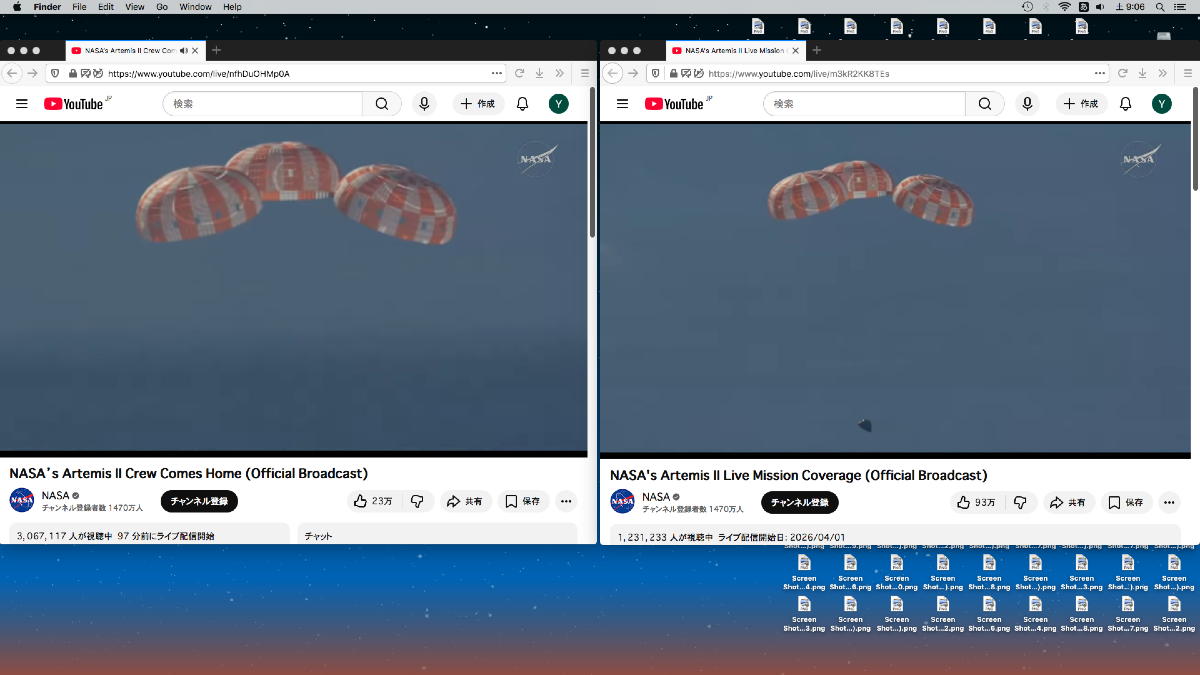The width and height of the screenshot is (1200, 675).
Task: Mute tab audio on Artemis II Crew tab
Action: (x=183, y=50)
